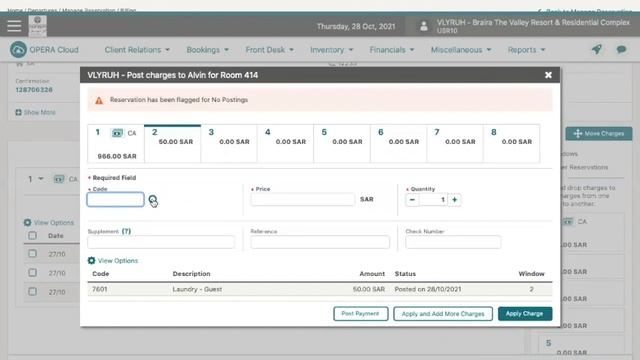The image size is (640, 360).
Task: Click the Post Payment button
Action: [360, 313]
